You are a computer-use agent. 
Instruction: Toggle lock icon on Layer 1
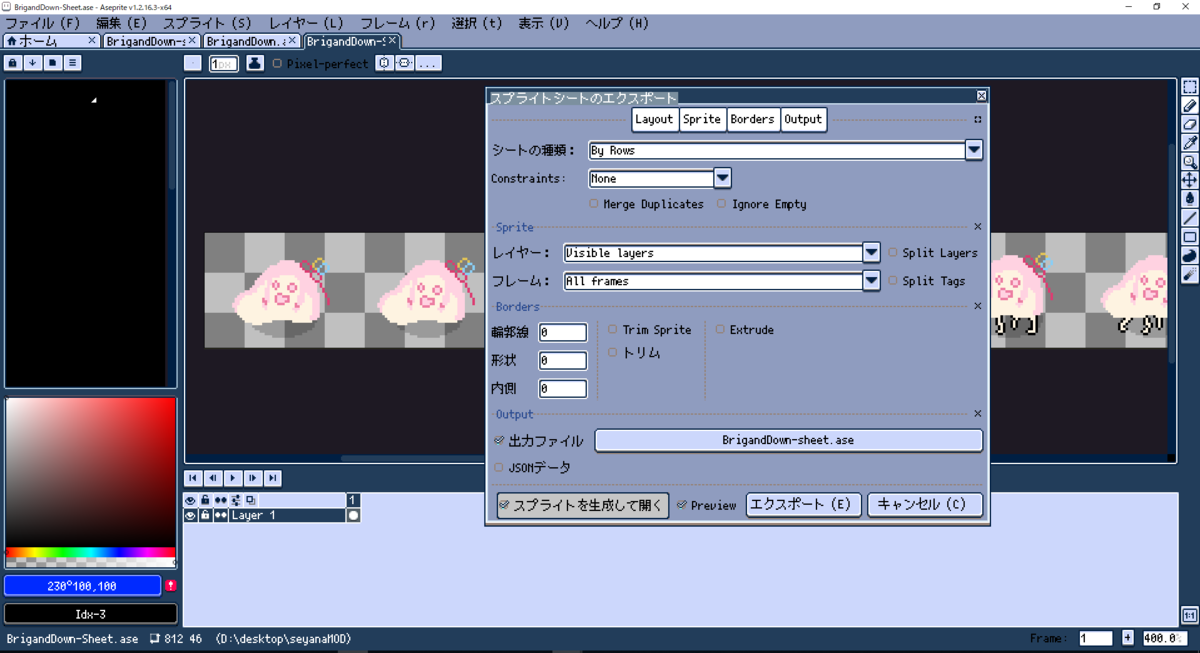(x=205, y=516)
